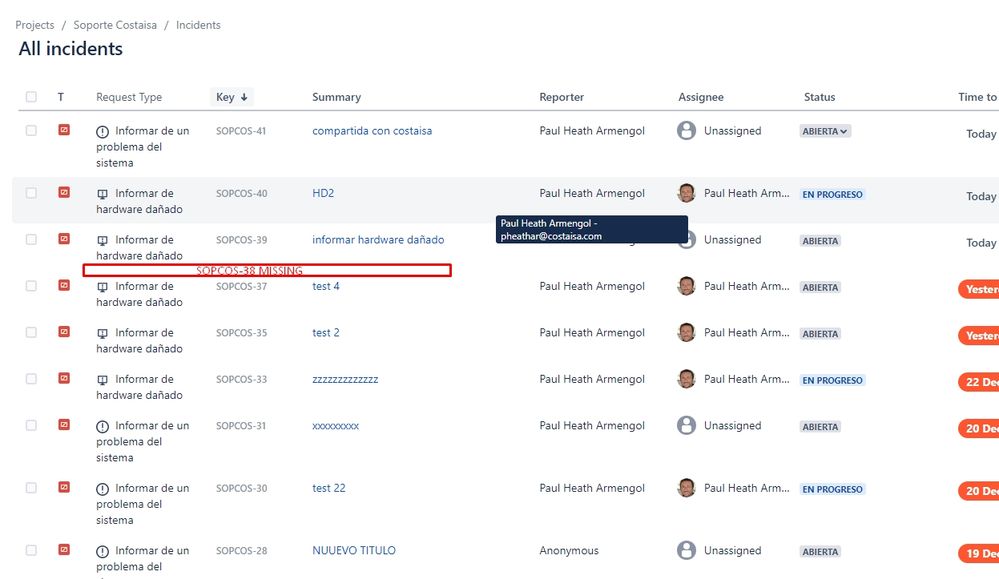Open the HD2 incident summary link

323,193
